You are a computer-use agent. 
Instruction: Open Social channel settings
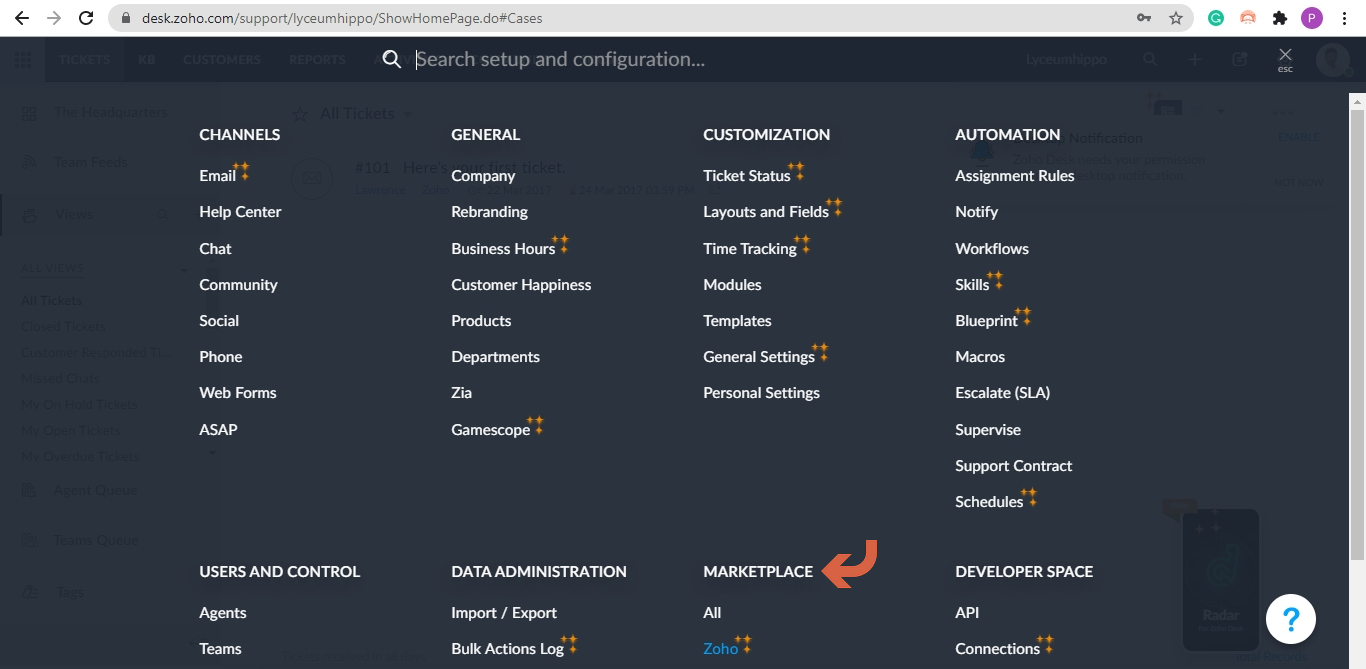219,320
